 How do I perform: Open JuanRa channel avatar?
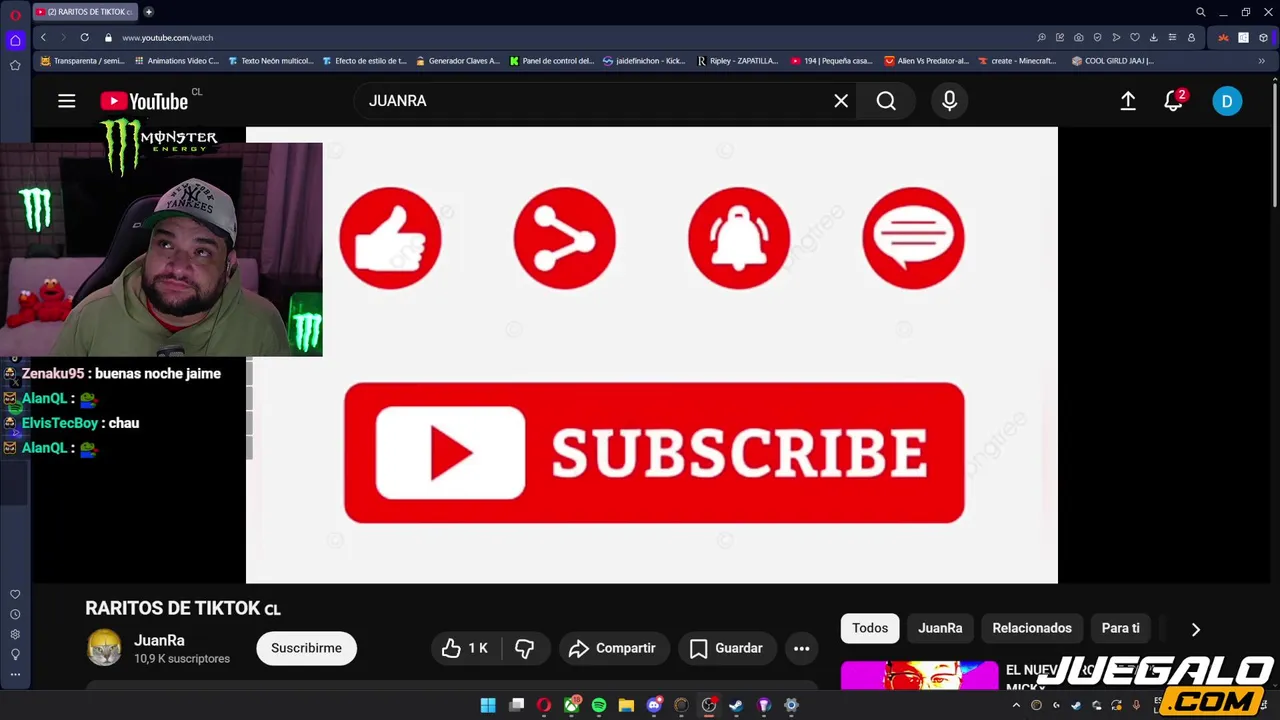click(x=104, y=648)
